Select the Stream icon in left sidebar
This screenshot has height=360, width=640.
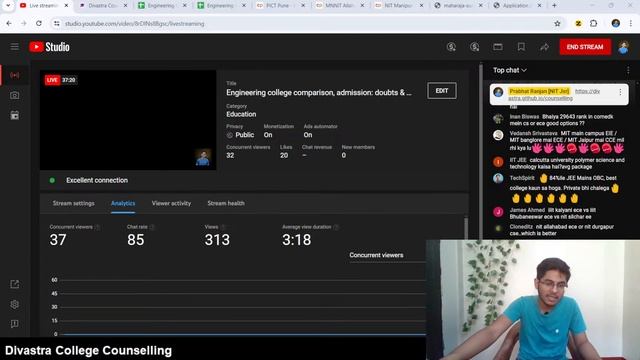(15, 75)
